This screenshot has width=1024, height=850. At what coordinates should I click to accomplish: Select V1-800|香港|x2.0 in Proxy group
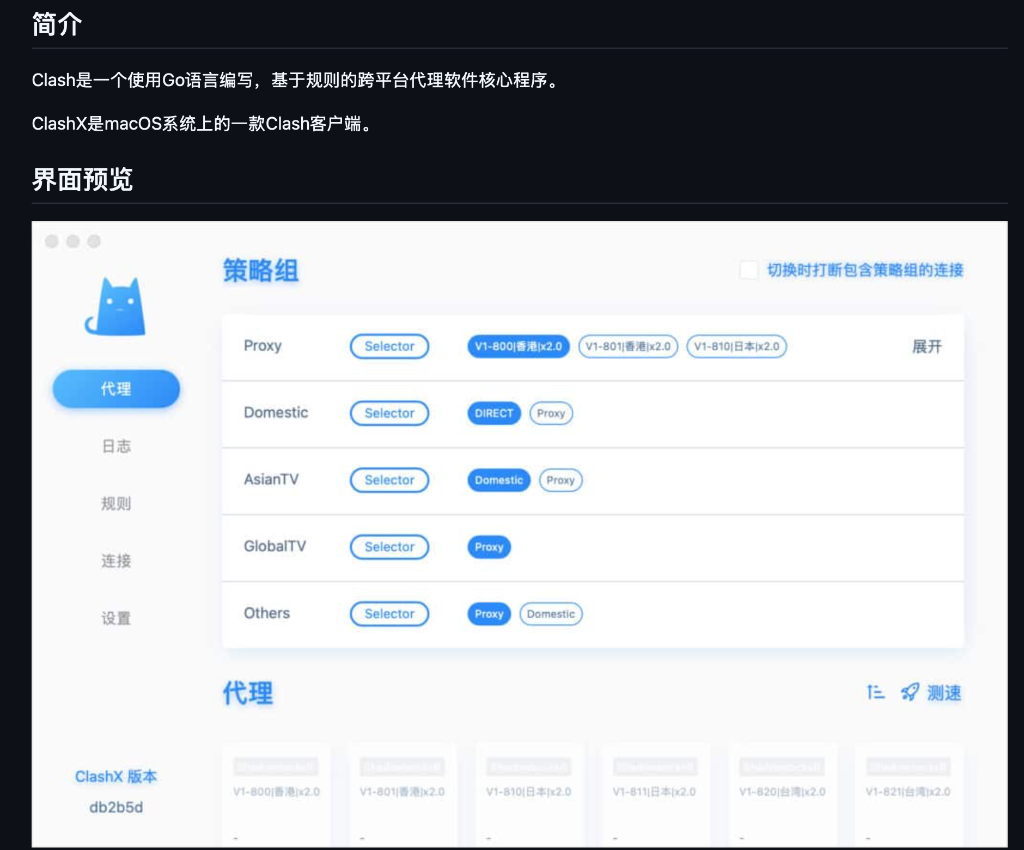pyautogui.click(x=519, y=347)
